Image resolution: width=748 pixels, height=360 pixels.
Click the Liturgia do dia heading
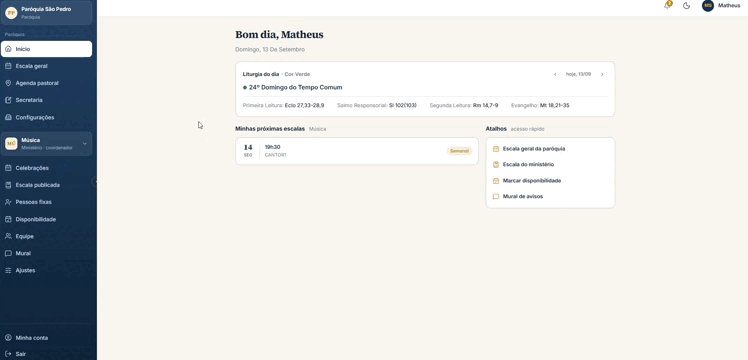click(x=261, y=74)
